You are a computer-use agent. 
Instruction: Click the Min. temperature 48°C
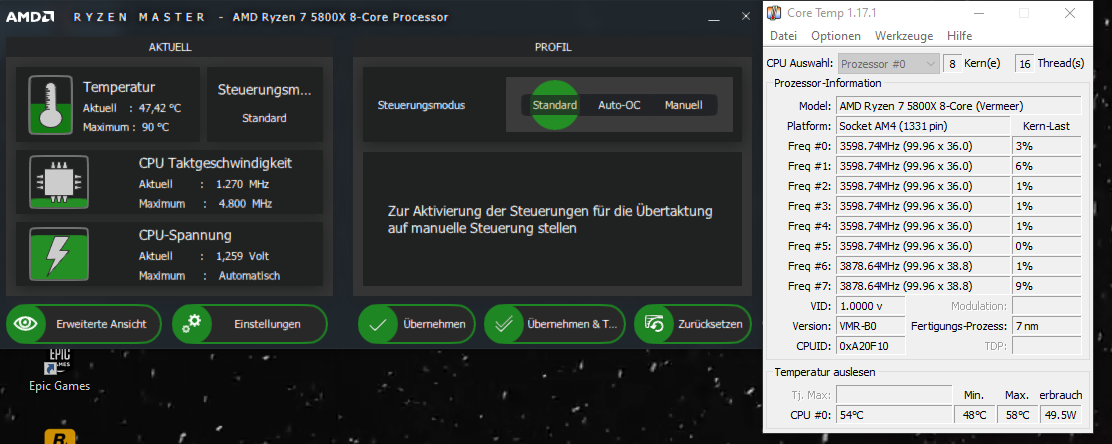tap(974, 414)
